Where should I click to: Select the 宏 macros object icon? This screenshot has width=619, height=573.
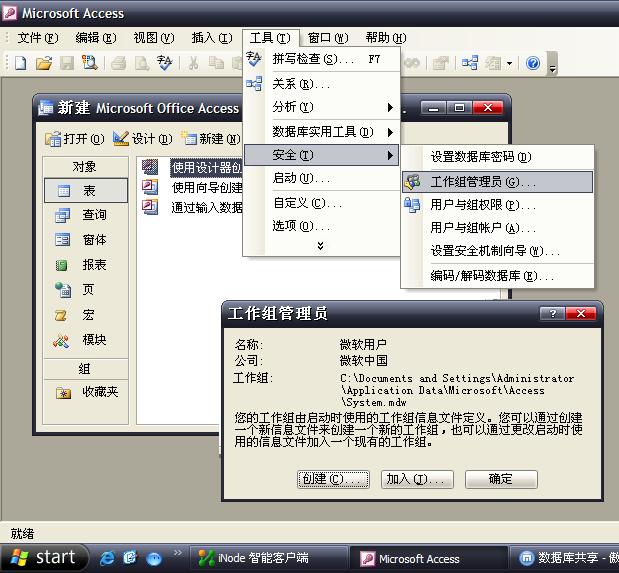point(61,315)
